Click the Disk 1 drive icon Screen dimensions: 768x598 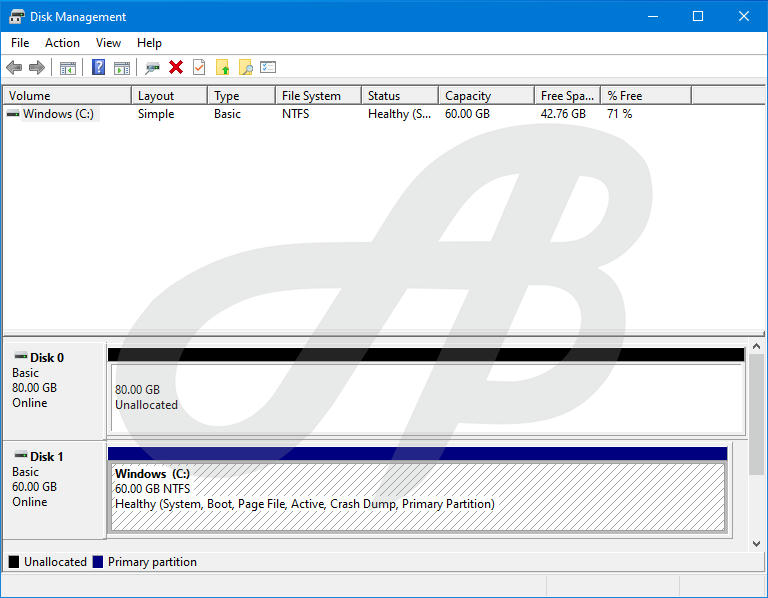coord(20,455)
